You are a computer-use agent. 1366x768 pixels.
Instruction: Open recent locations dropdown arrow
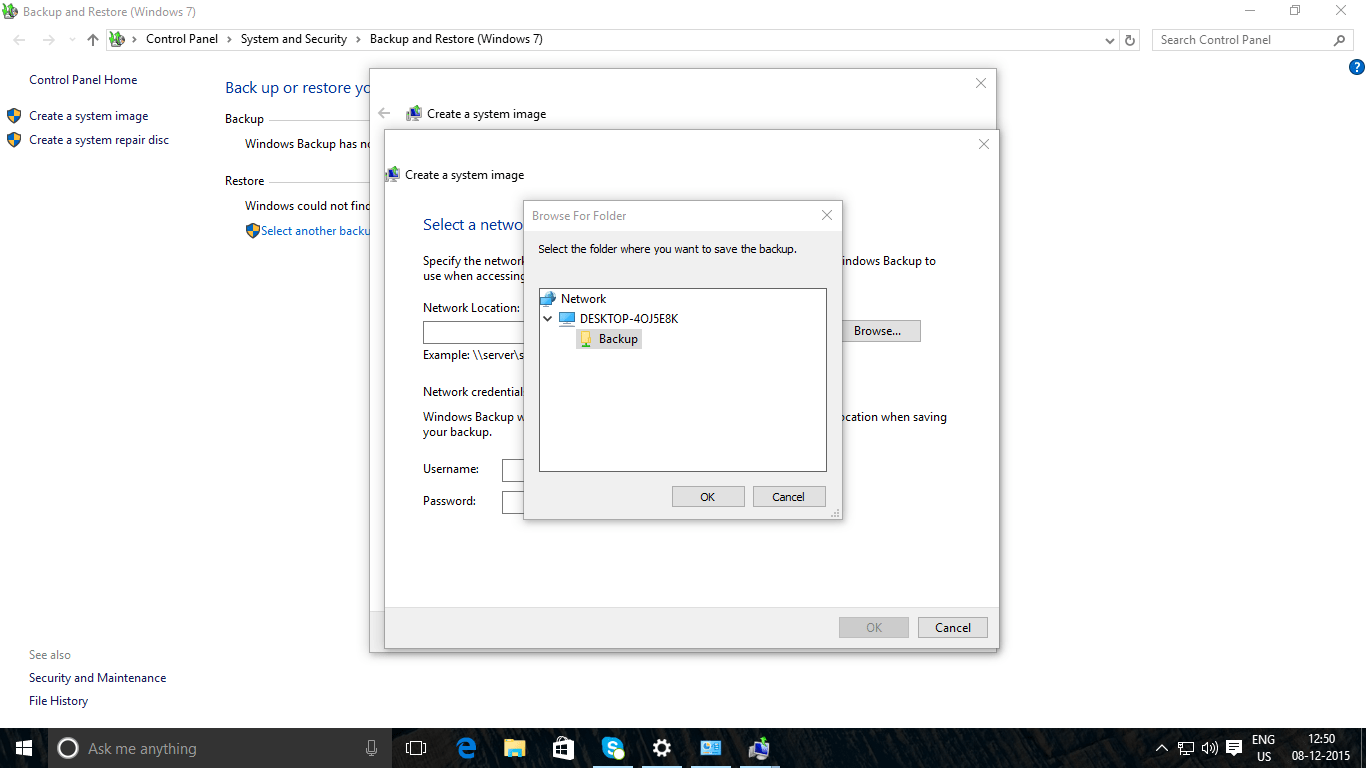pyautogui.click(x=71, y=41)
